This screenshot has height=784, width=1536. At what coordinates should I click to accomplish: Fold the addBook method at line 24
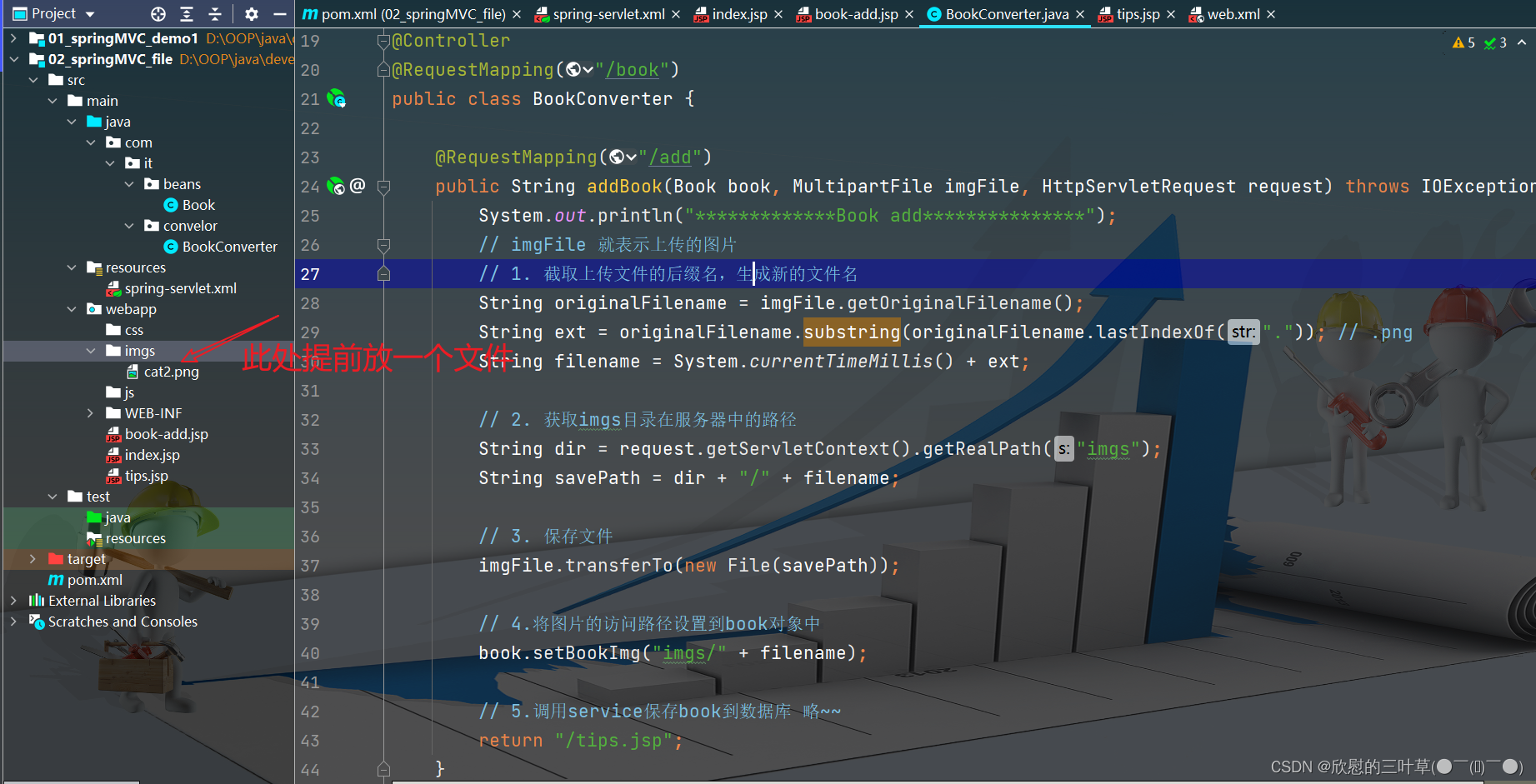pyautogui.click(x=383, y=187)
